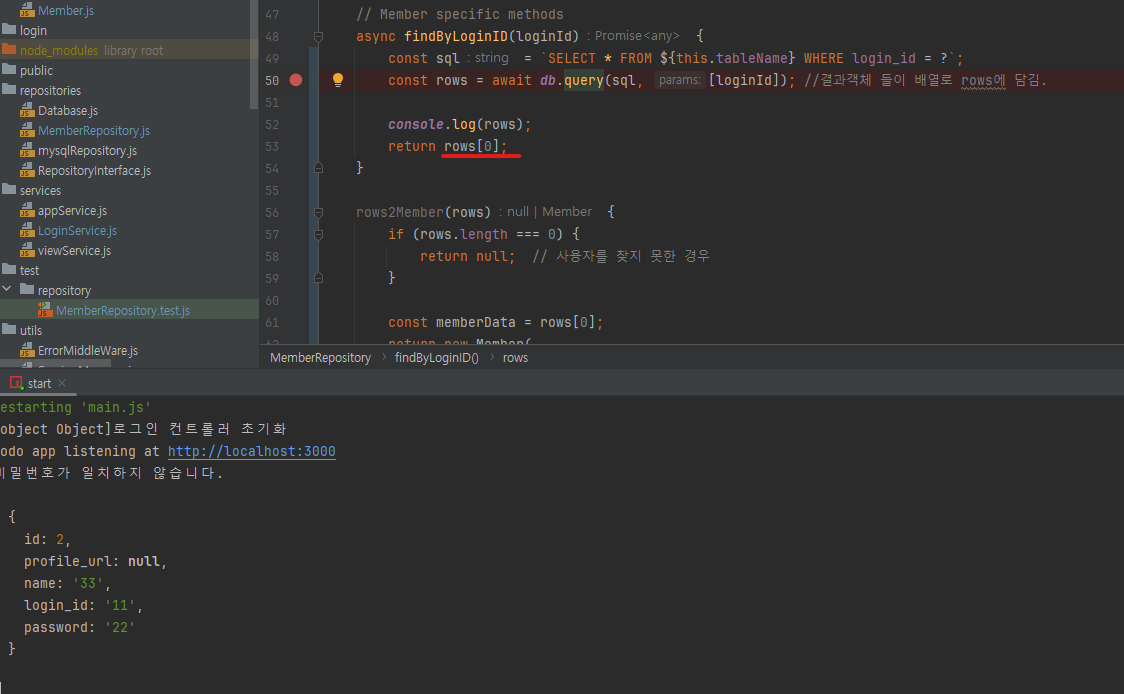Open viewService.js file
This screenshot has height=694, width=1124.
75,251
